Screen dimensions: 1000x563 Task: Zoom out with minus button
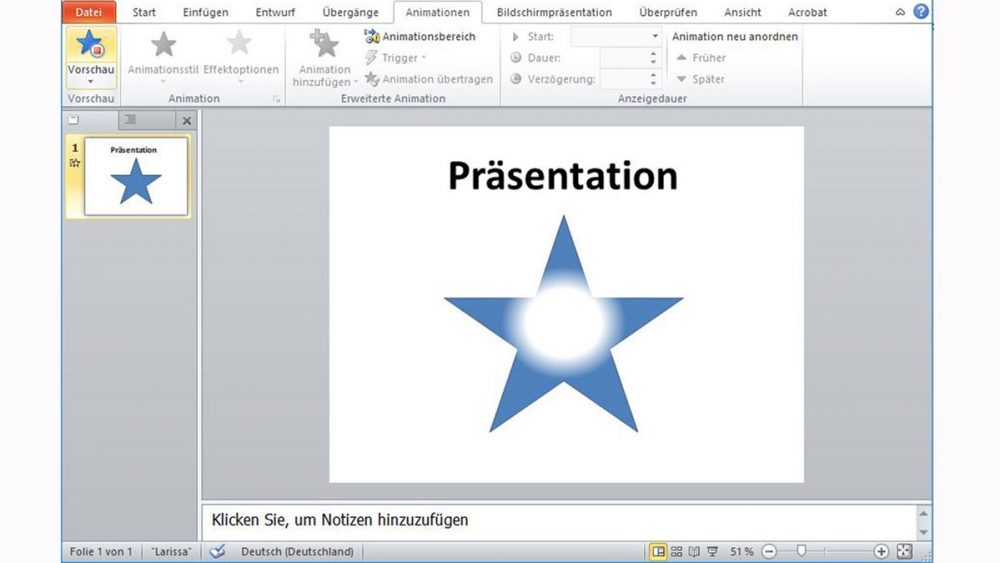(769, 551)
